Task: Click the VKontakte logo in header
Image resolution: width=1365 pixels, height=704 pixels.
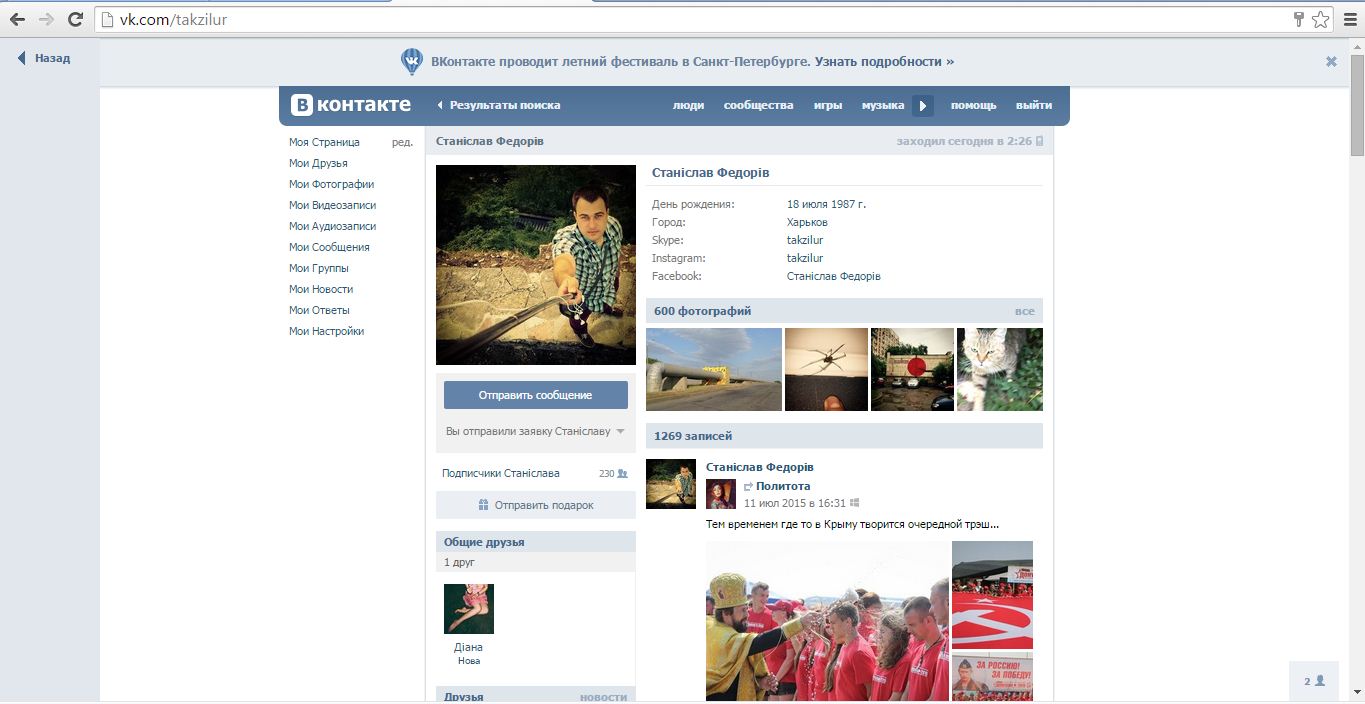Action: pyautogui.click(x=351, y=105)
